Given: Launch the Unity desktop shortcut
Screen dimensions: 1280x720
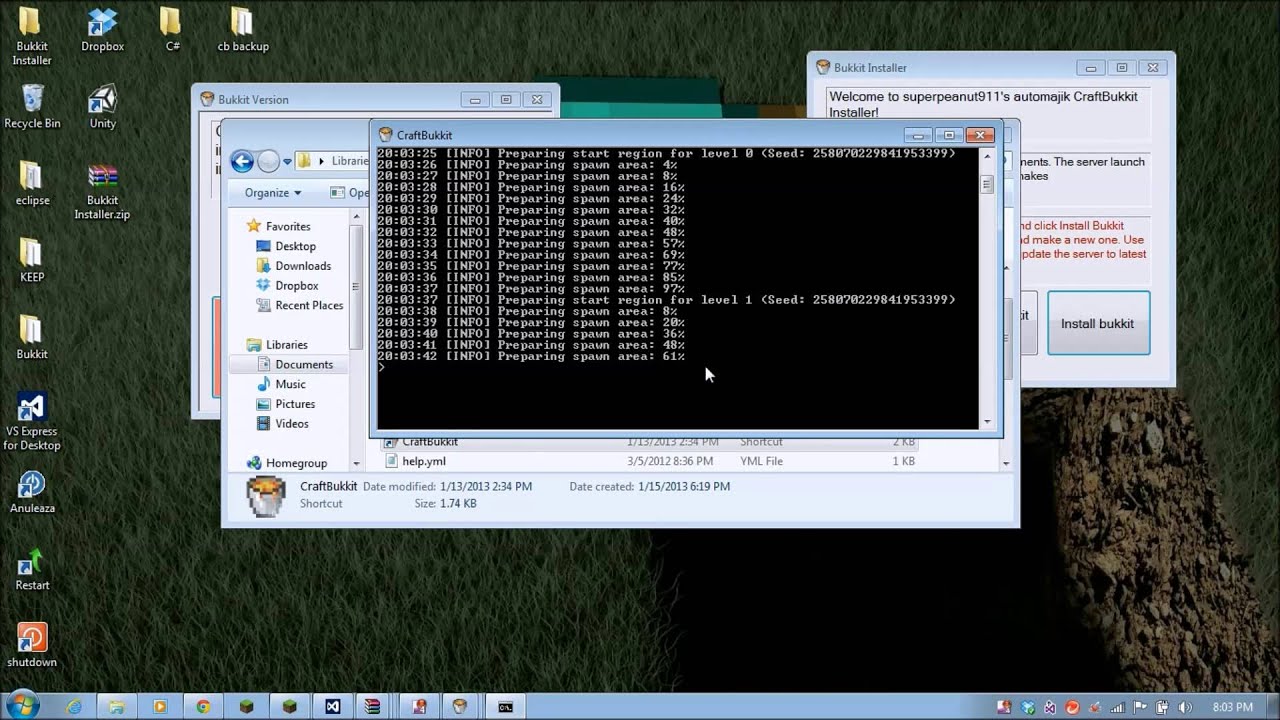Looking at the screenshot, I should [102, 107].
